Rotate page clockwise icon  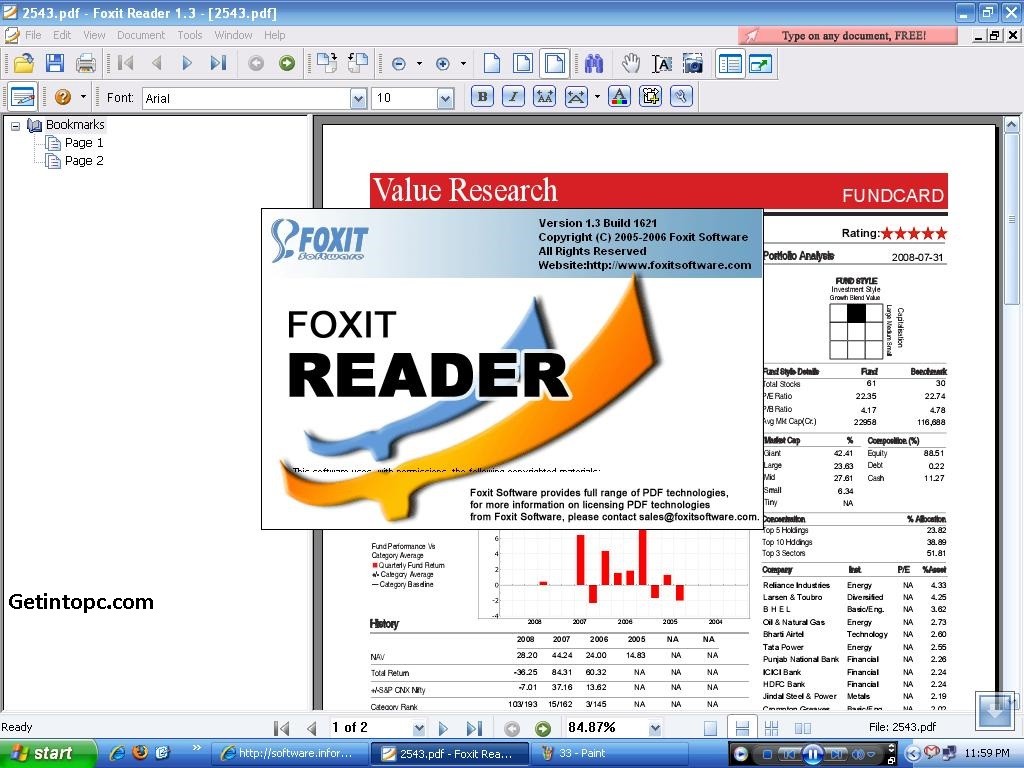[x=327, y=63]
